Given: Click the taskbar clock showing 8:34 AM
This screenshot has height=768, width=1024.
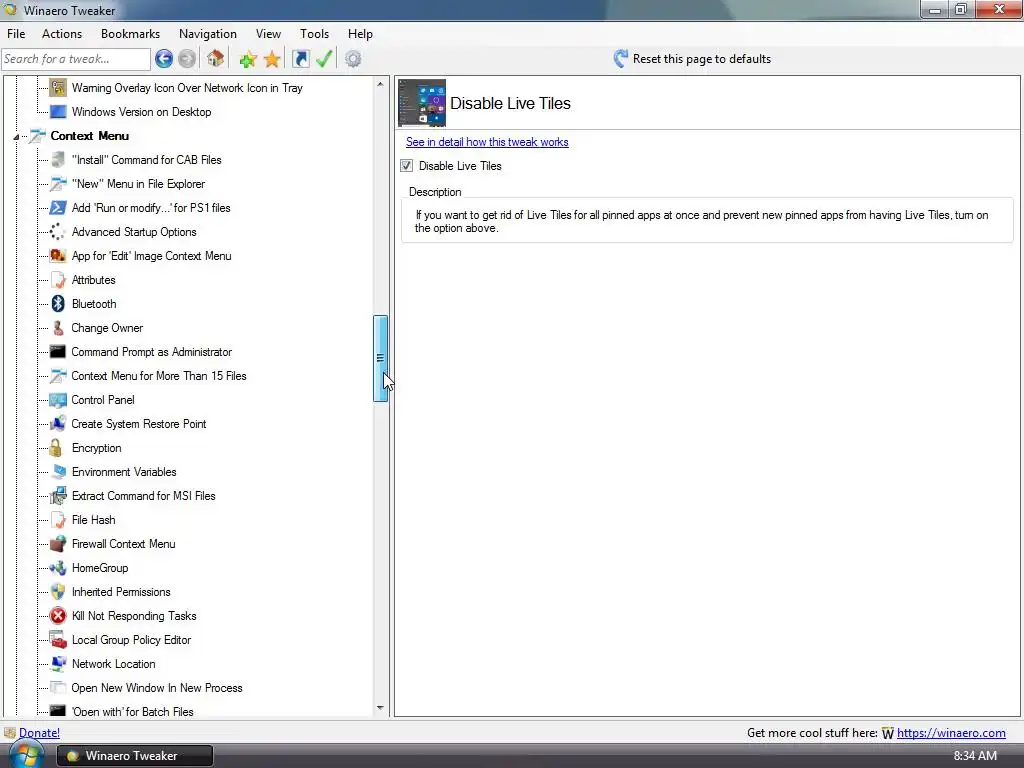Looking at the screenshot, I should tap(975, 756).
